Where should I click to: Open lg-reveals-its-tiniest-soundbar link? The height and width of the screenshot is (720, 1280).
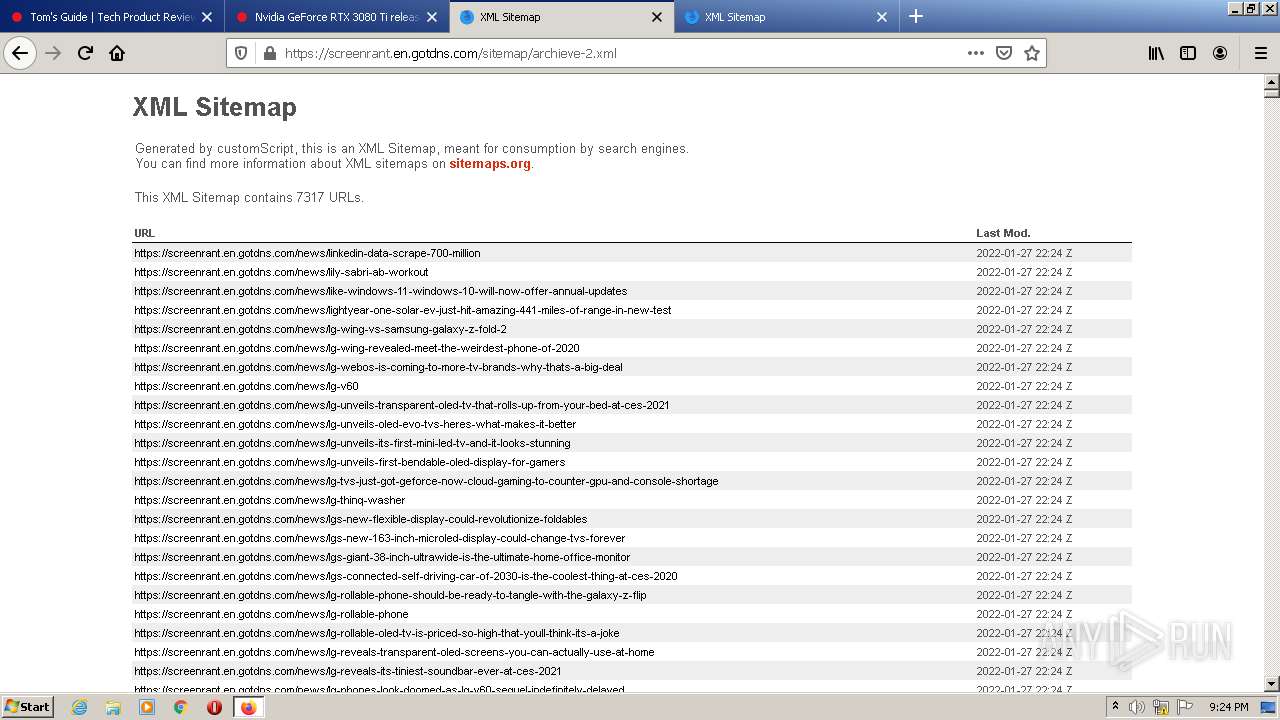click(x=348, y=671)
